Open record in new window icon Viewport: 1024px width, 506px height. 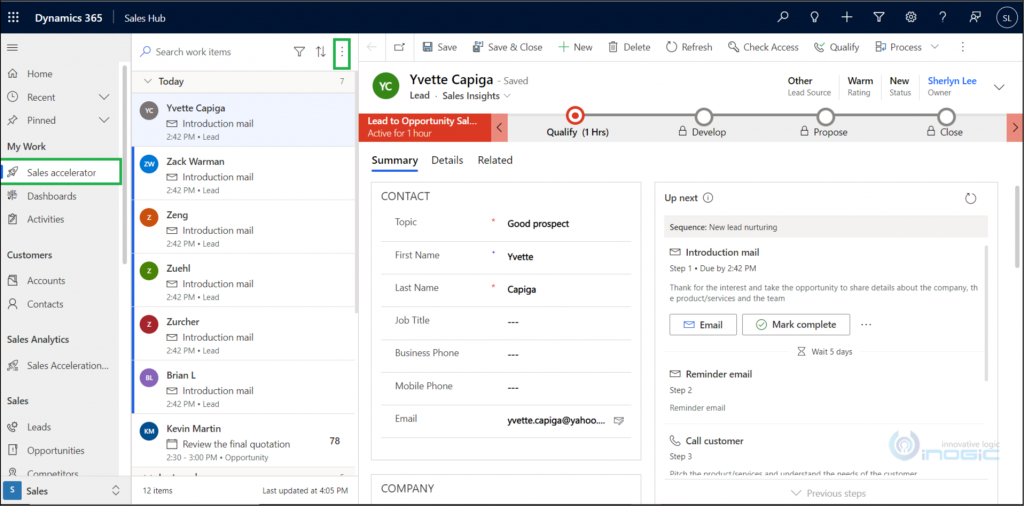[x=400, y=47]
